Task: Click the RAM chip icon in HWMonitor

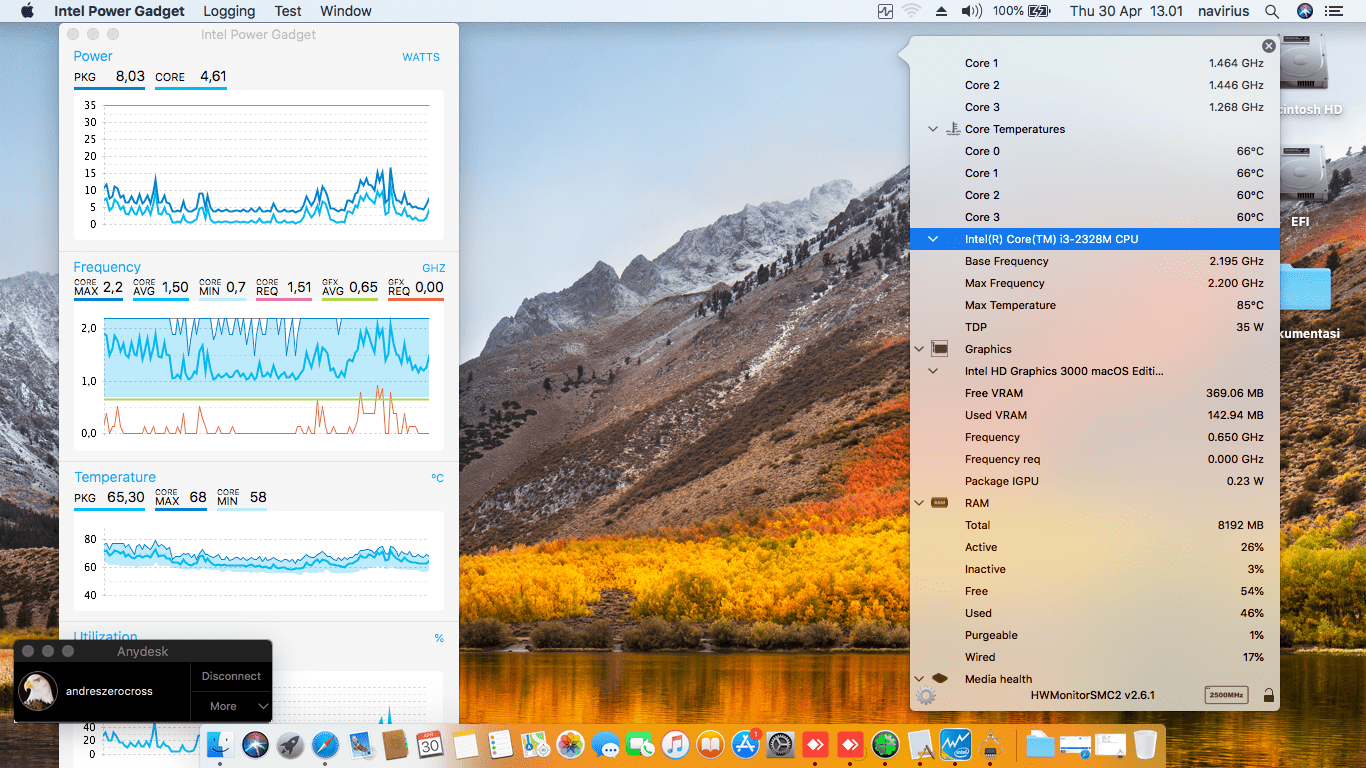Action: point(940,503)
